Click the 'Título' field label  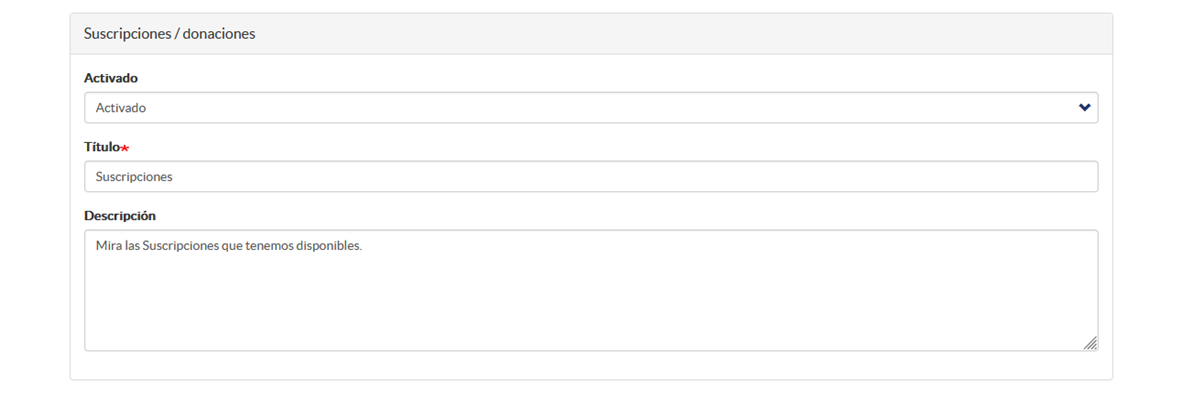pyautogui.click(x=102, y=147)
